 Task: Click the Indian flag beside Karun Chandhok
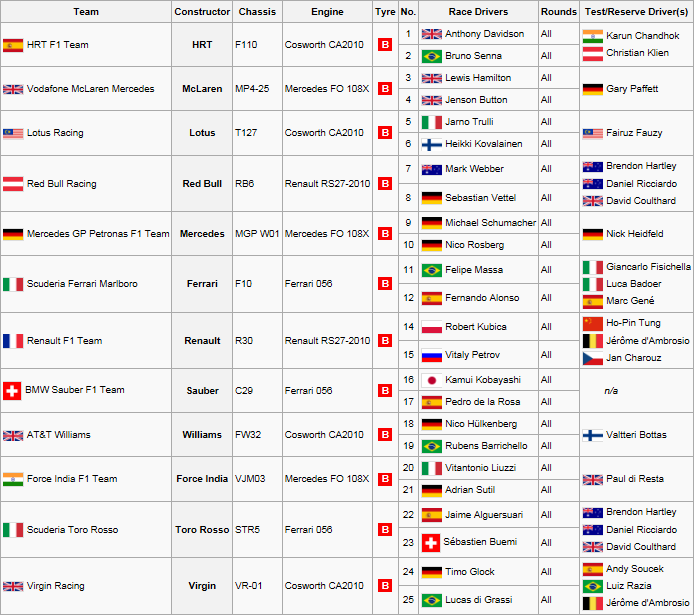pos(593,36)
